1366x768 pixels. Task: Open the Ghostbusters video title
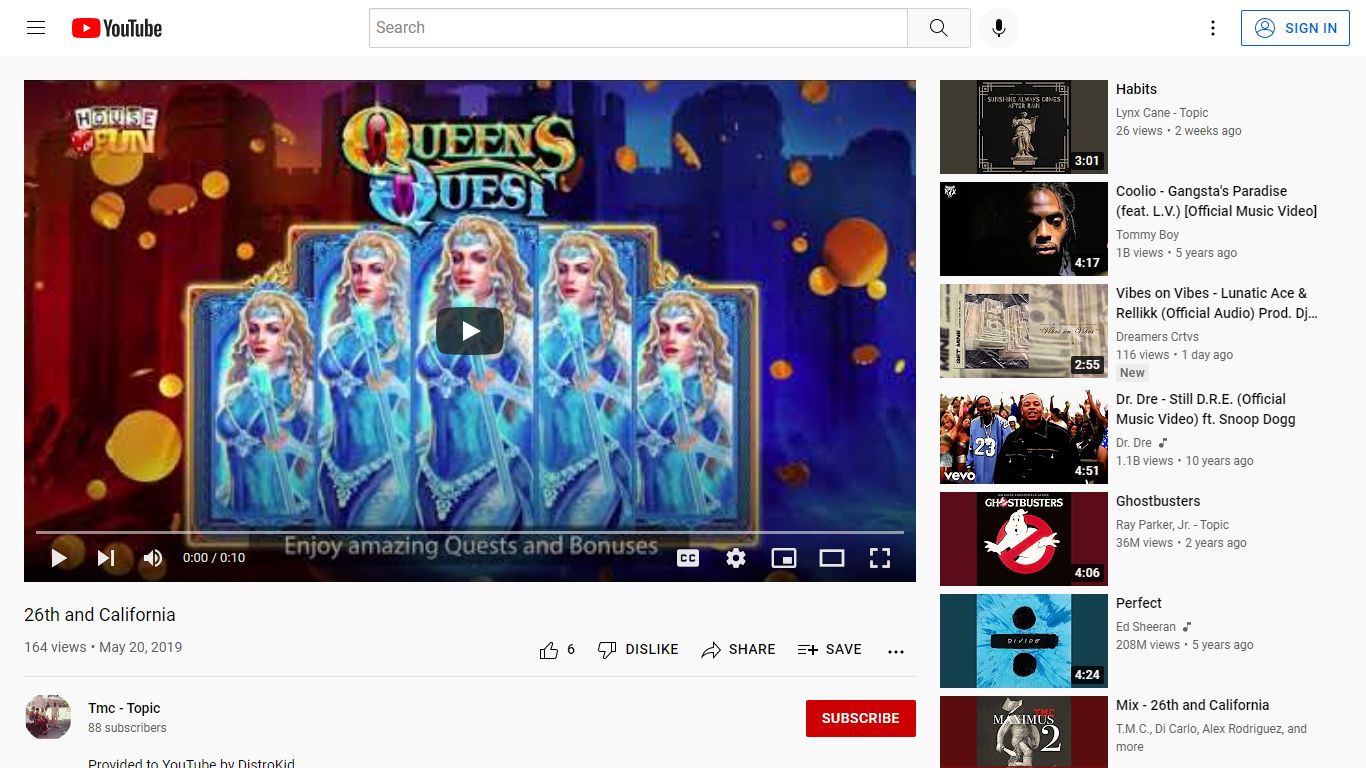tap(1158, 501)
